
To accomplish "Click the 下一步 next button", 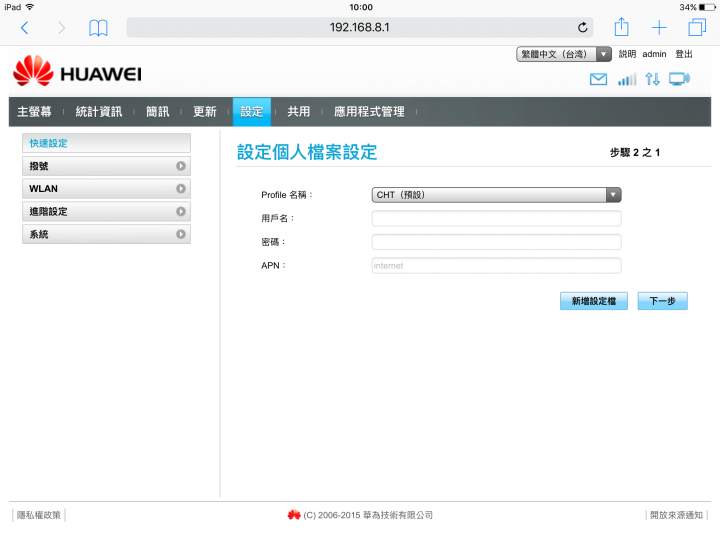I will [663, 301].
